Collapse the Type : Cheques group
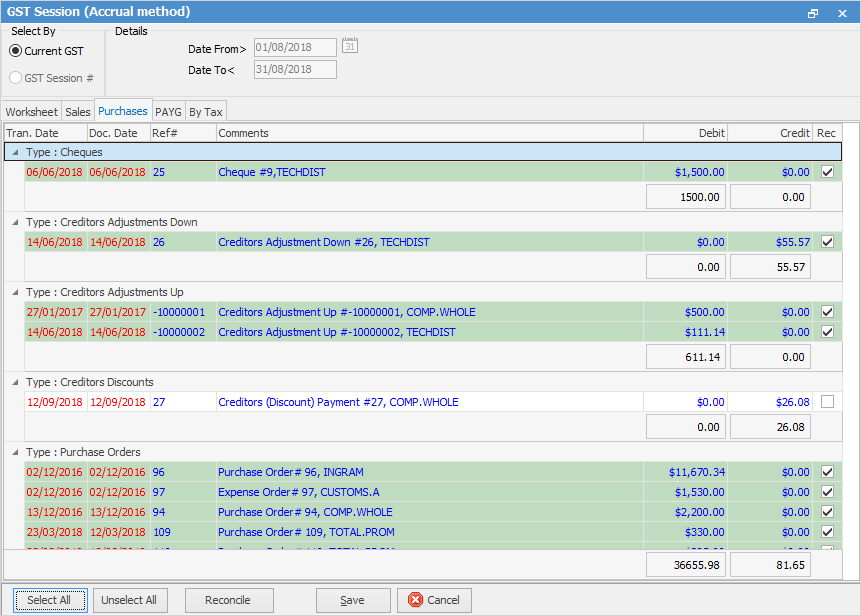 coord(14,152)
